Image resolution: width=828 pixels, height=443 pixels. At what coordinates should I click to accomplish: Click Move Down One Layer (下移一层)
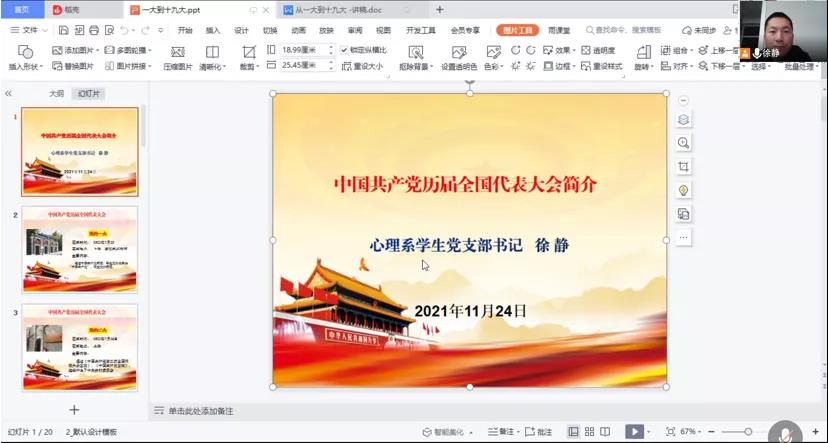coord(720,66)
